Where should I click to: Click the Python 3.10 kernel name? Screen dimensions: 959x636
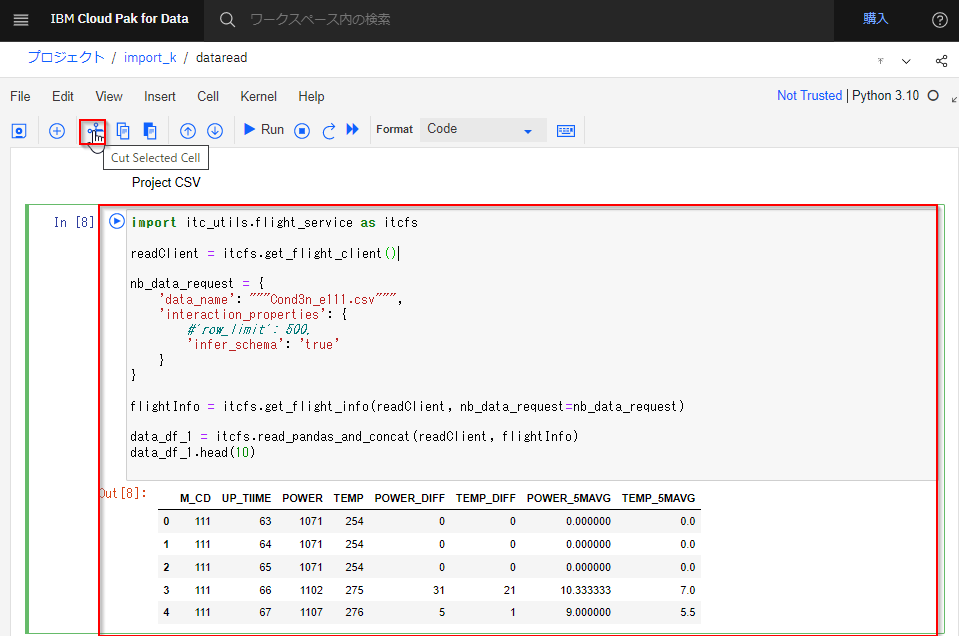point(885,95)
